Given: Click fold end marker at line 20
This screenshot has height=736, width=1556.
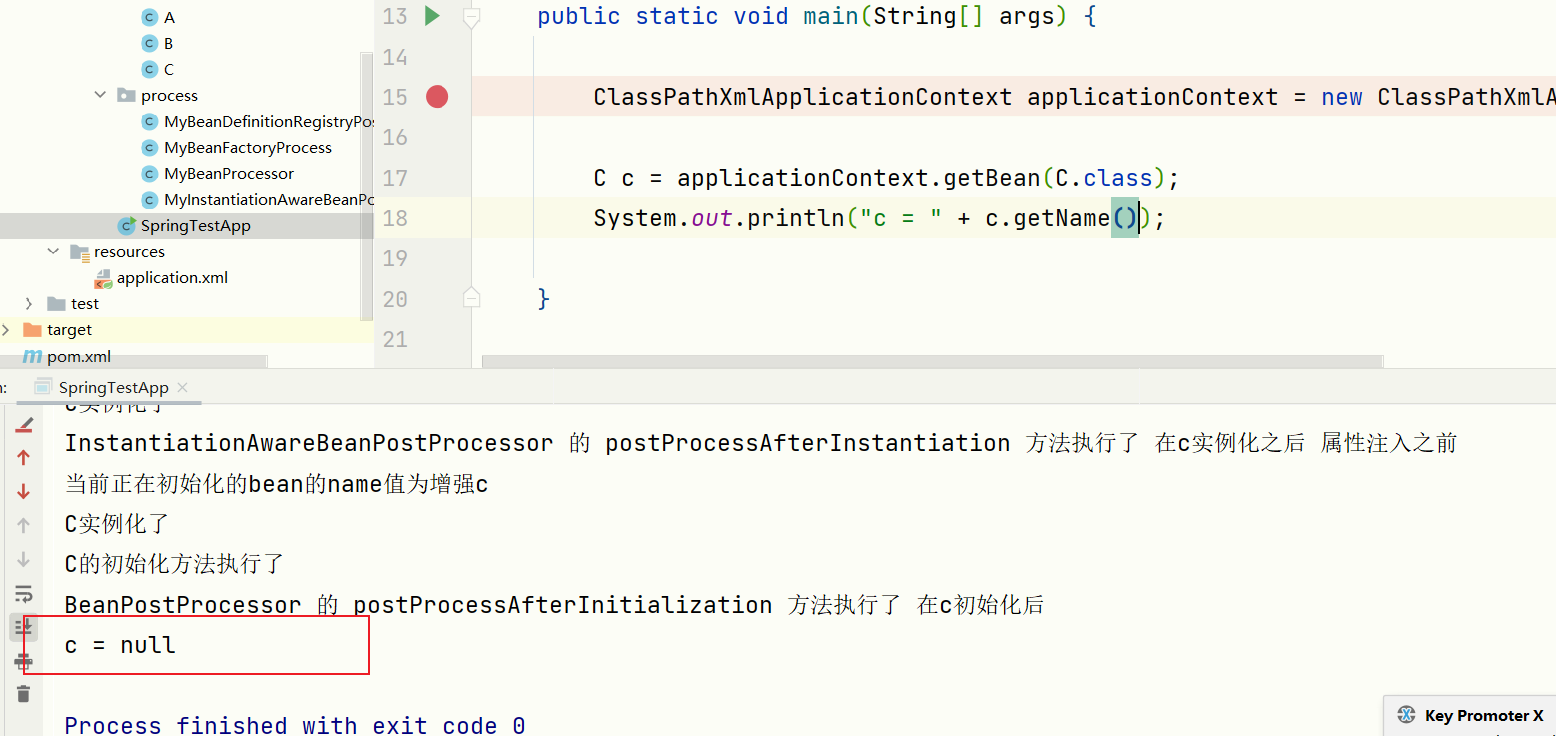Looking at the screenshot, I should 472,298.
